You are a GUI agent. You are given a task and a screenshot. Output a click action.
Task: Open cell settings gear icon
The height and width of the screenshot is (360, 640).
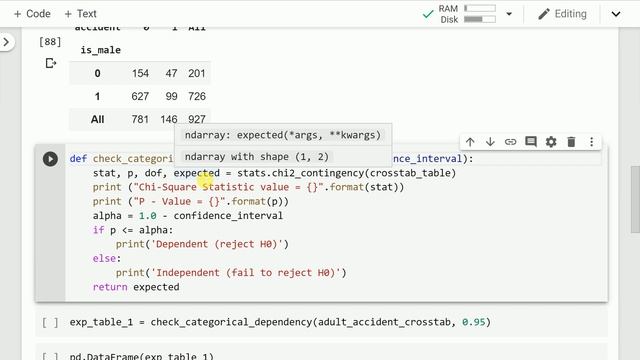(x=551, y=142)
